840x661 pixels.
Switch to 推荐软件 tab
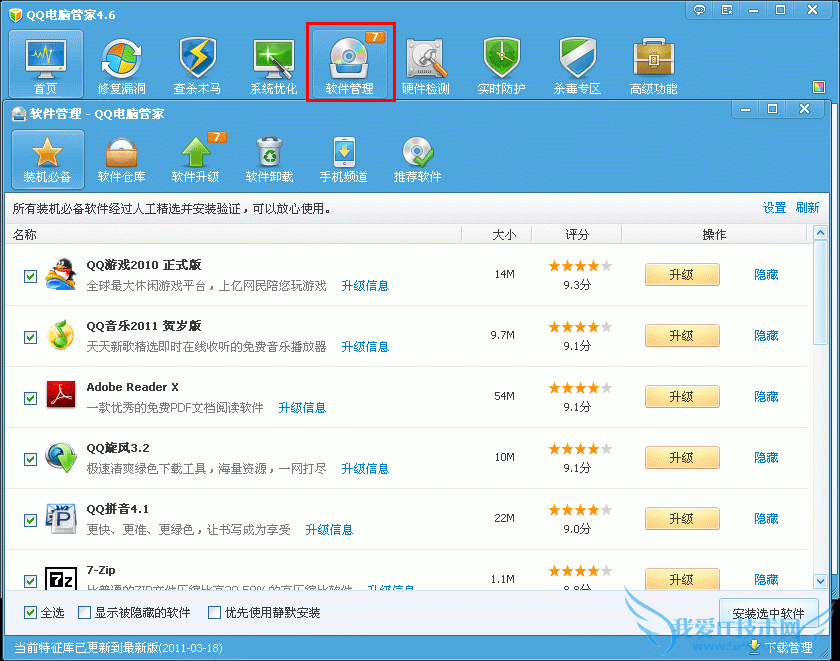pos(417,159)
